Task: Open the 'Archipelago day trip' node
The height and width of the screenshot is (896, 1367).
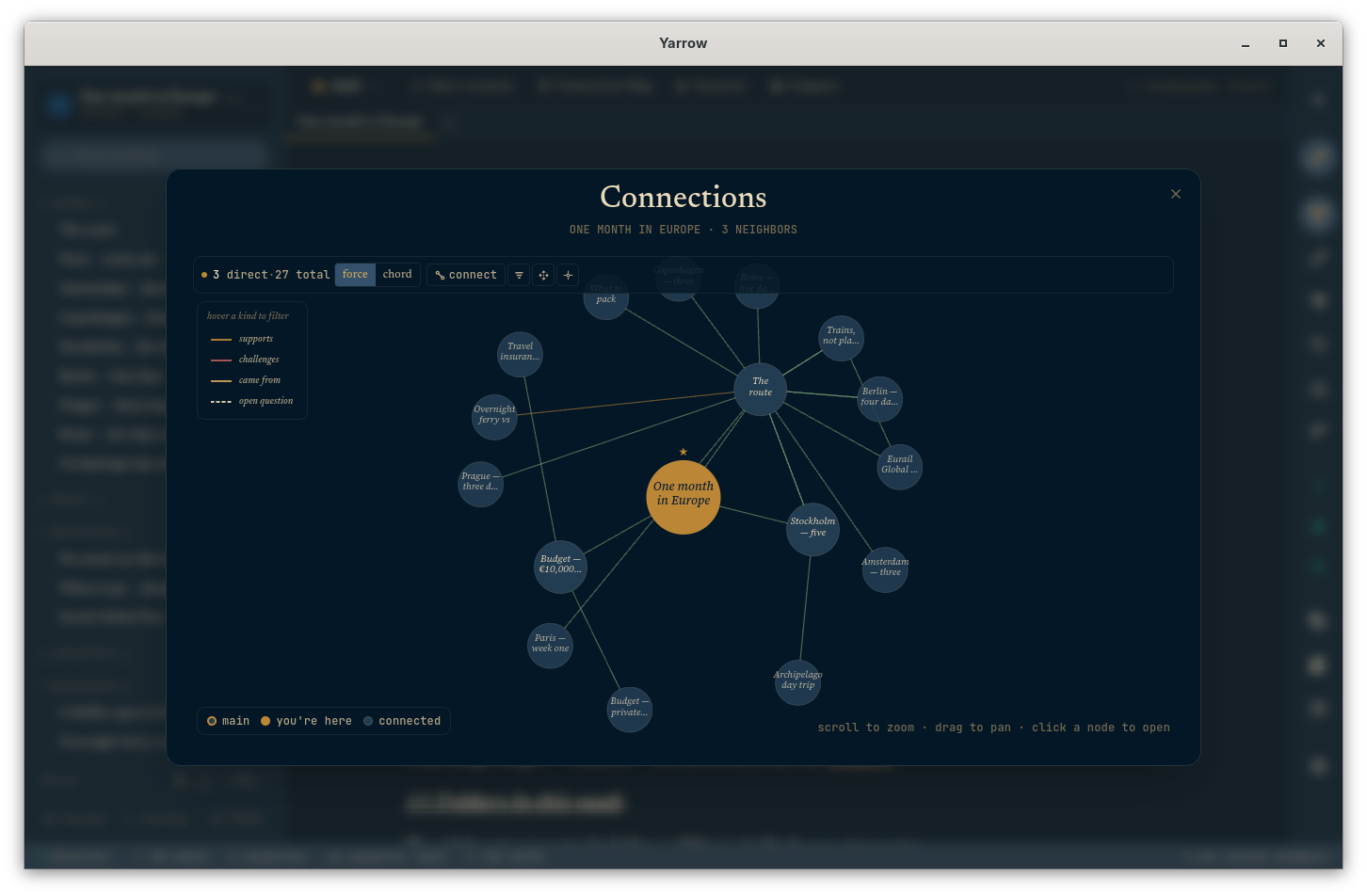Action: [797, 682]
